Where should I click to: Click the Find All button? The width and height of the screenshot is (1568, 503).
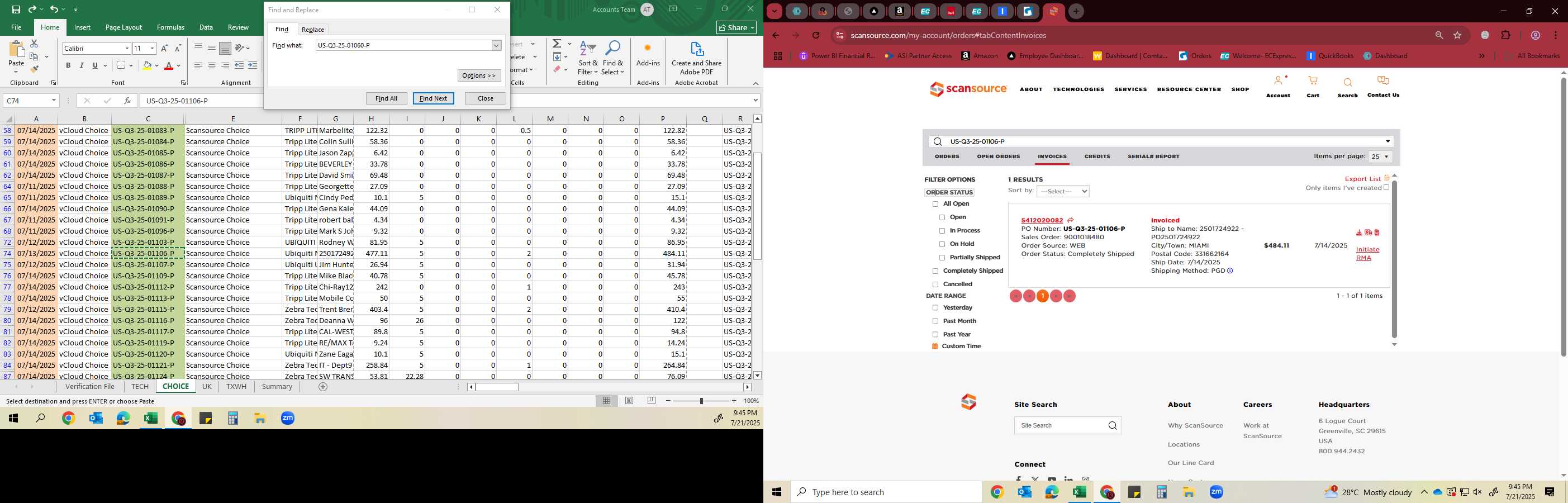pyautogui.click(x=387, y=98)
